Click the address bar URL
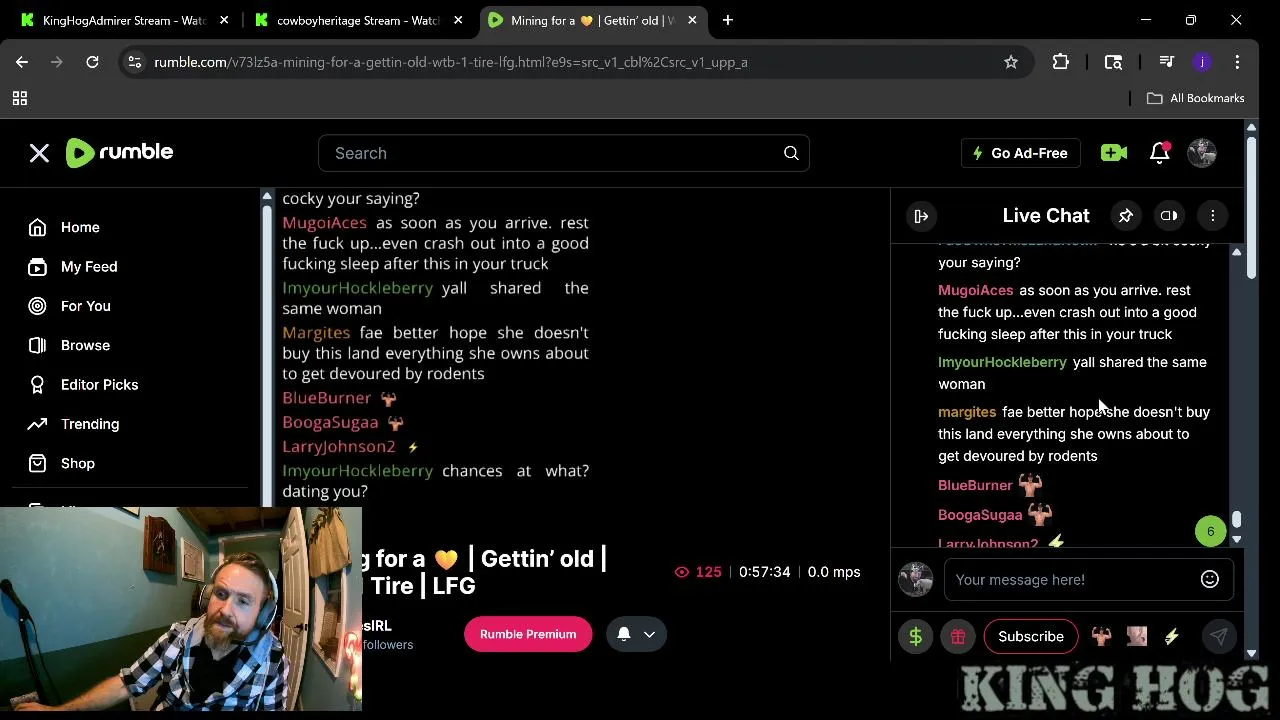1280x720 pixels. (x=450, y=62)
